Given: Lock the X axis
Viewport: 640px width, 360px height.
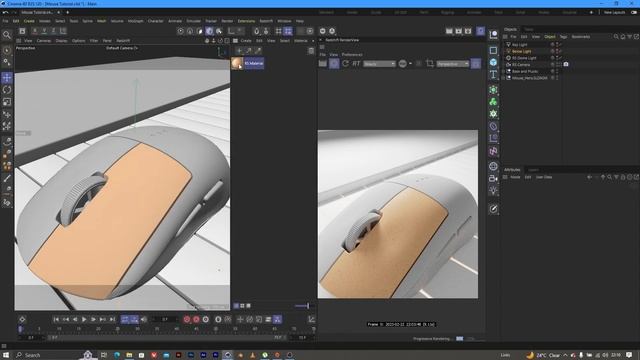Looking at the screenshot, I should pyautogui.click(x=35, y=31).
